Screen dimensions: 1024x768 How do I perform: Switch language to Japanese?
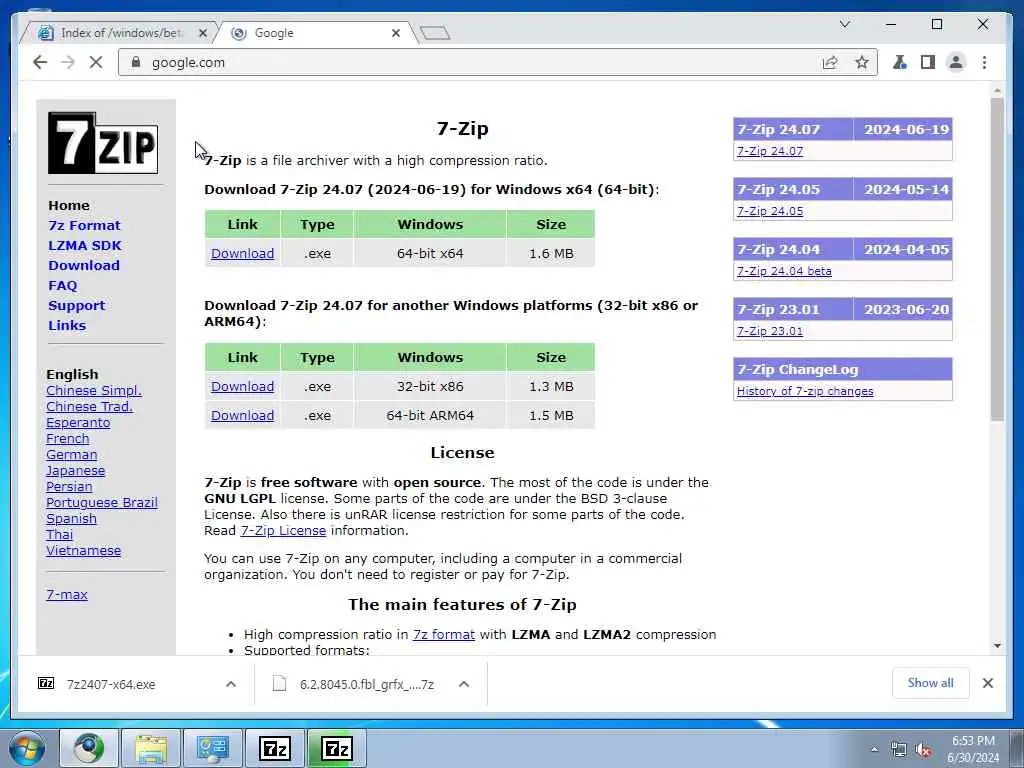click(x=75, y=470)
